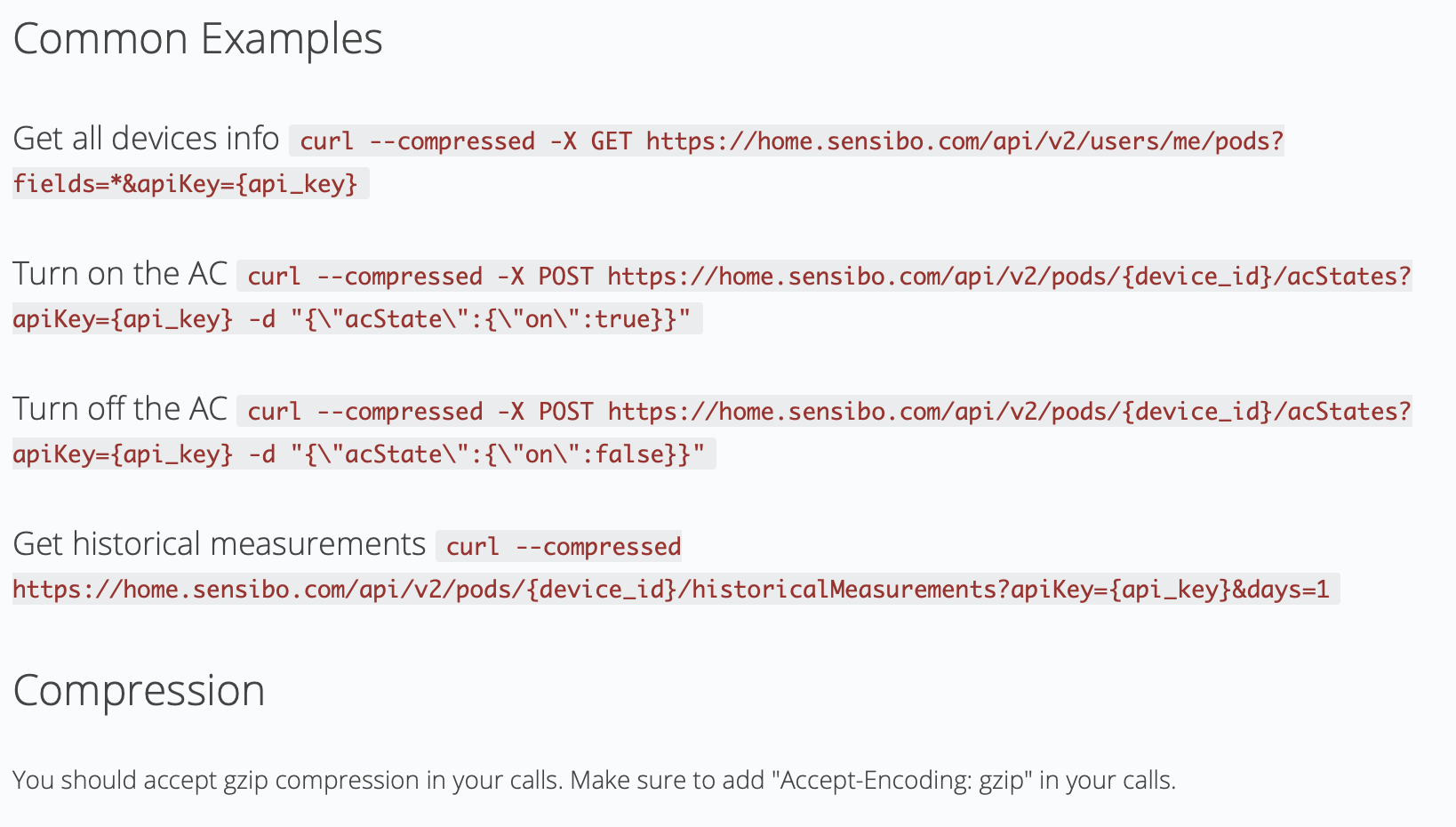Click the "Turn on the AC" label

[120, 274]
